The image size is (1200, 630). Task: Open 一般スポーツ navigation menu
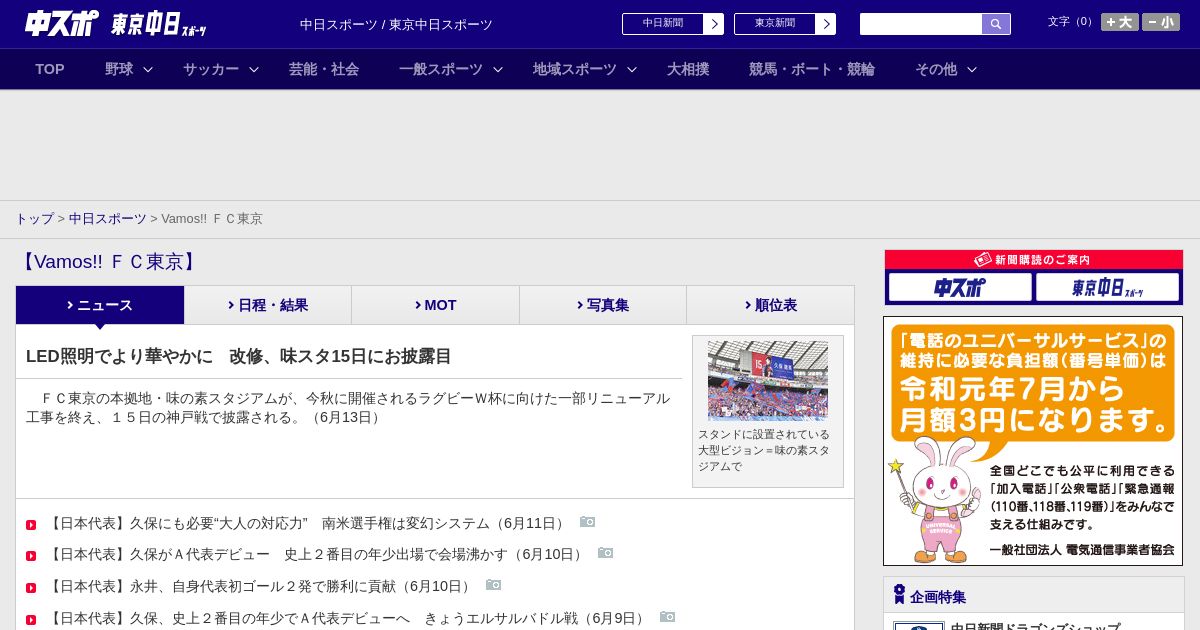click(x=441, y=69)
